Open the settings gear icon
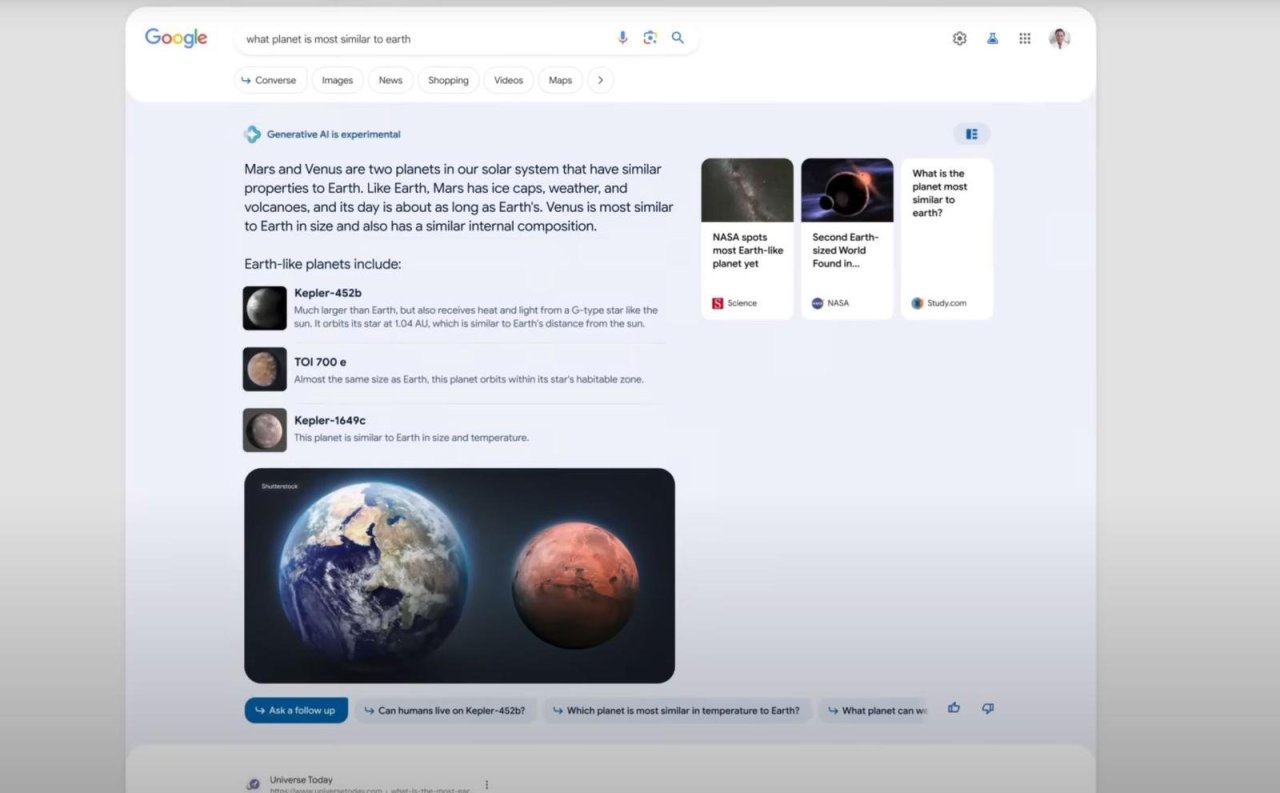 [x=959, y=38]
